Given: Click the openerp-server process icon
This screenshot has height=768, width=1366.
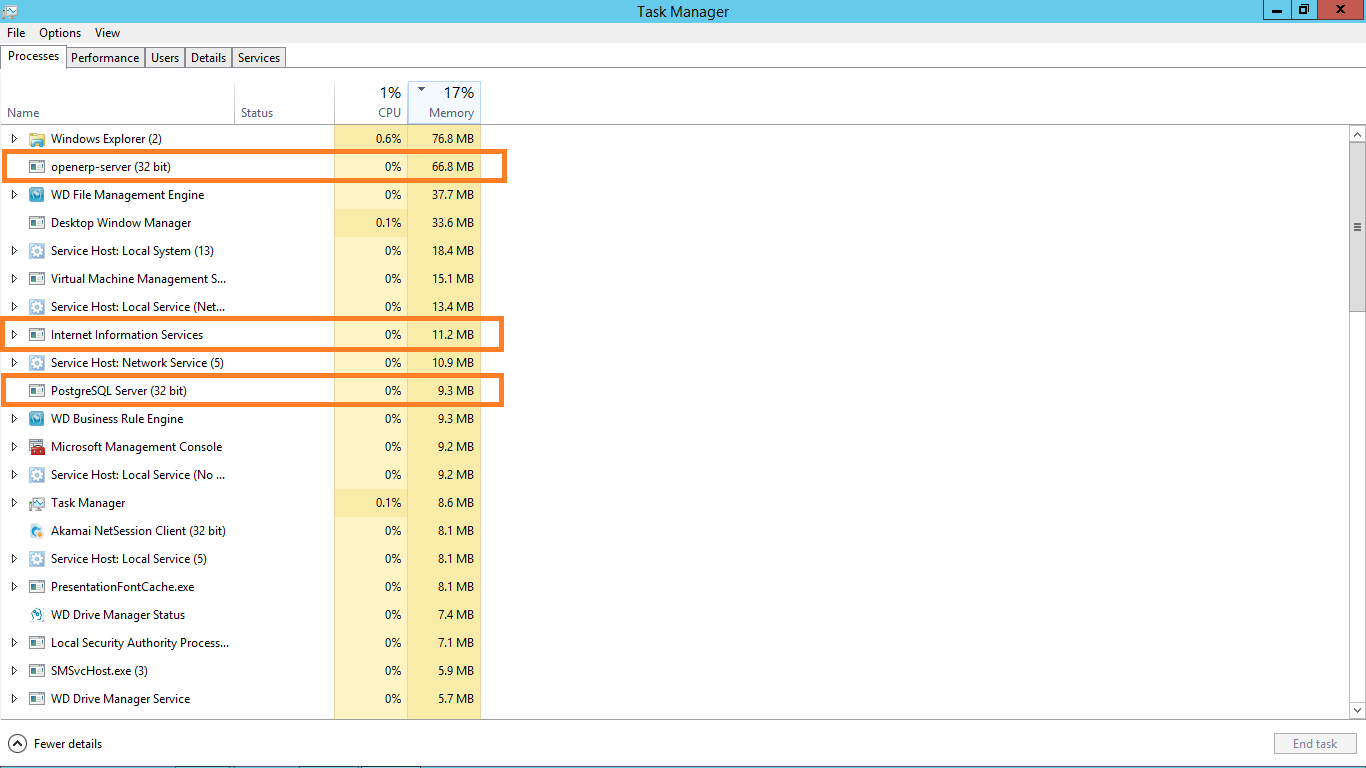Looking at the screenshot, I should [x=37, y=167].
